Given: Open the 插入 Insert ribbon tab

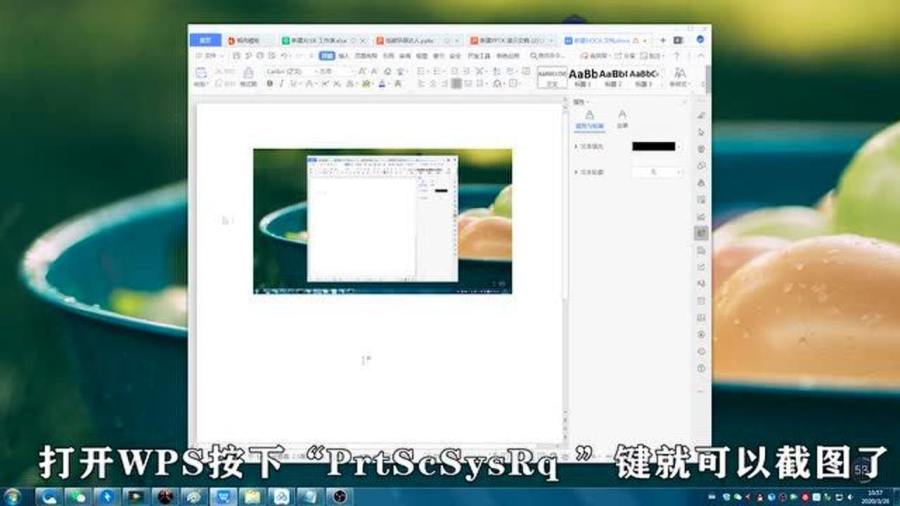Looking at the screenshot, I should [343, 56].
